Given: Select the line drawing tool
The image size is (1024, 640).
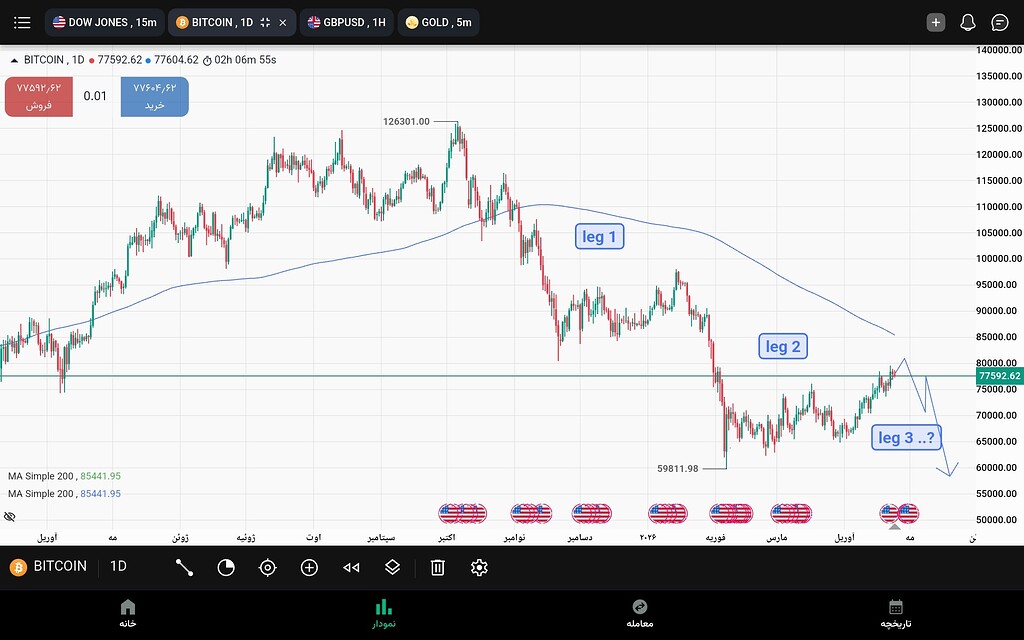Looking at the screenshot, I should click(184, 567).
